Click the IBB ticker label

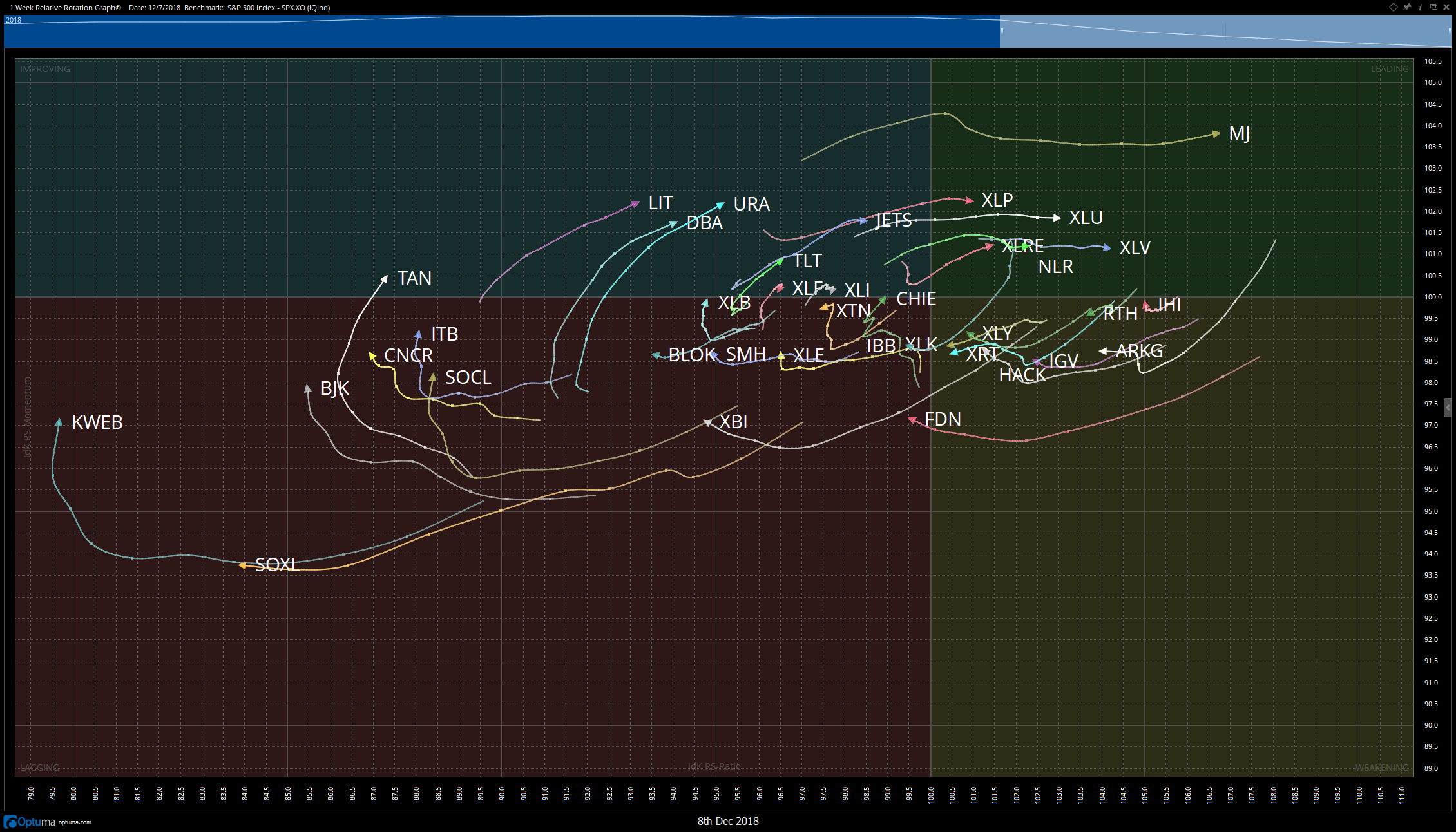(881, 346)
